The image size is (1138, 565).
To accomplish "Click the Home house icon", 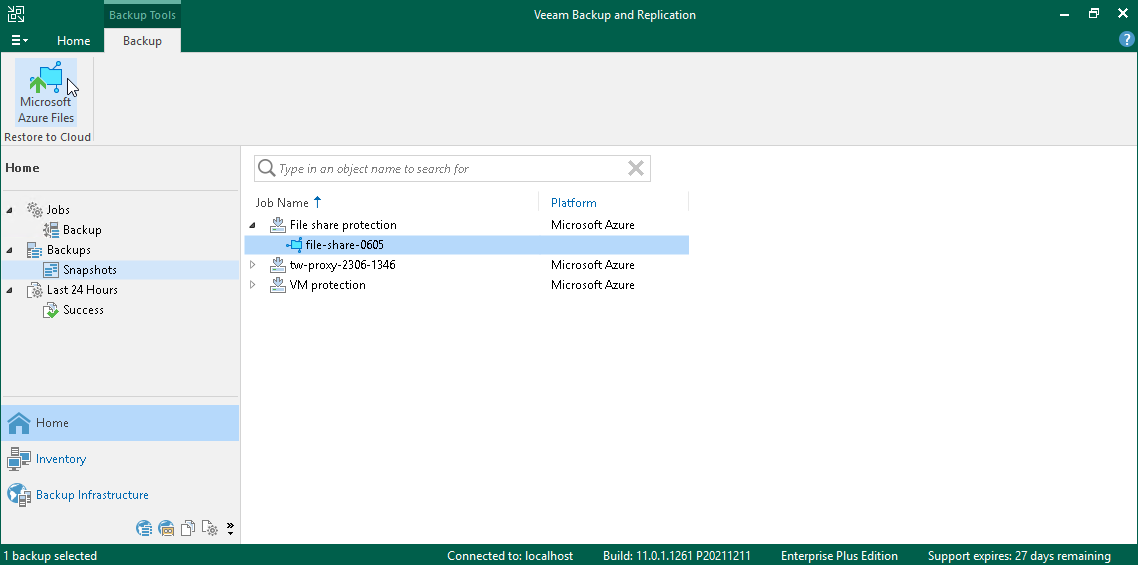I will tap(18, 423).
